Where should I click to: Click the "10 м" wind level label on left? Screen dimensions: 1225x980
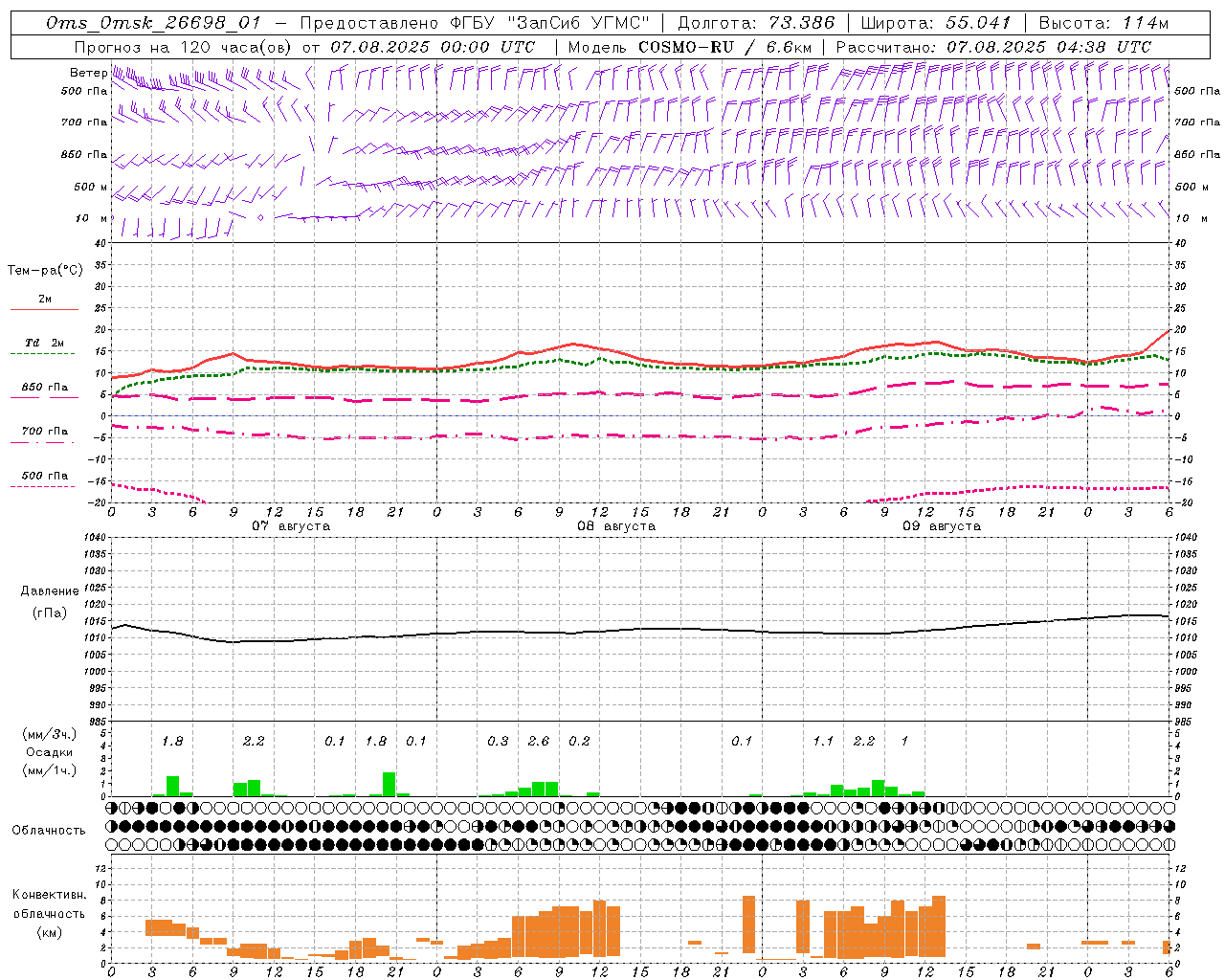[92, 218]
